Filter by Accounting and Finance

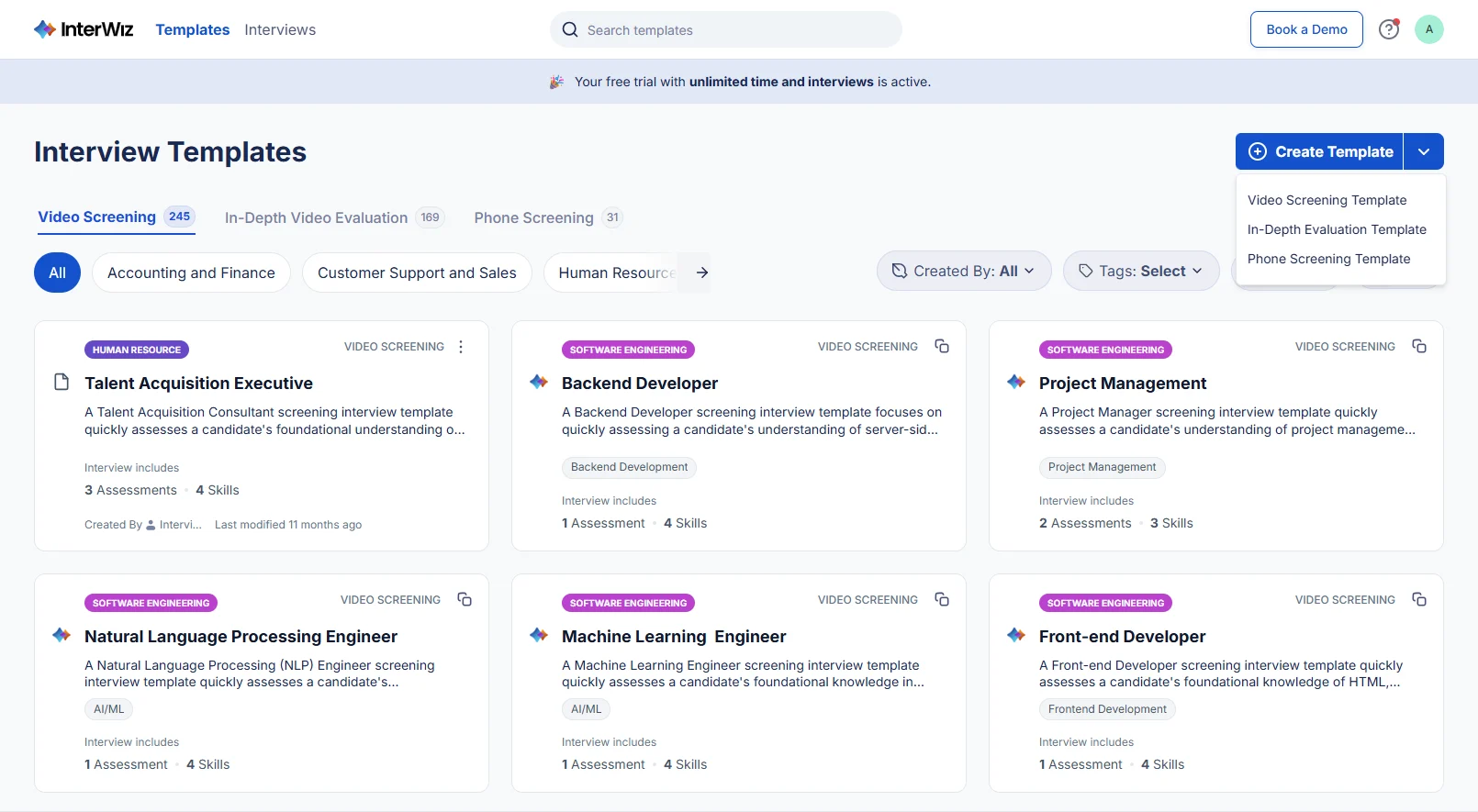(191, 273)
